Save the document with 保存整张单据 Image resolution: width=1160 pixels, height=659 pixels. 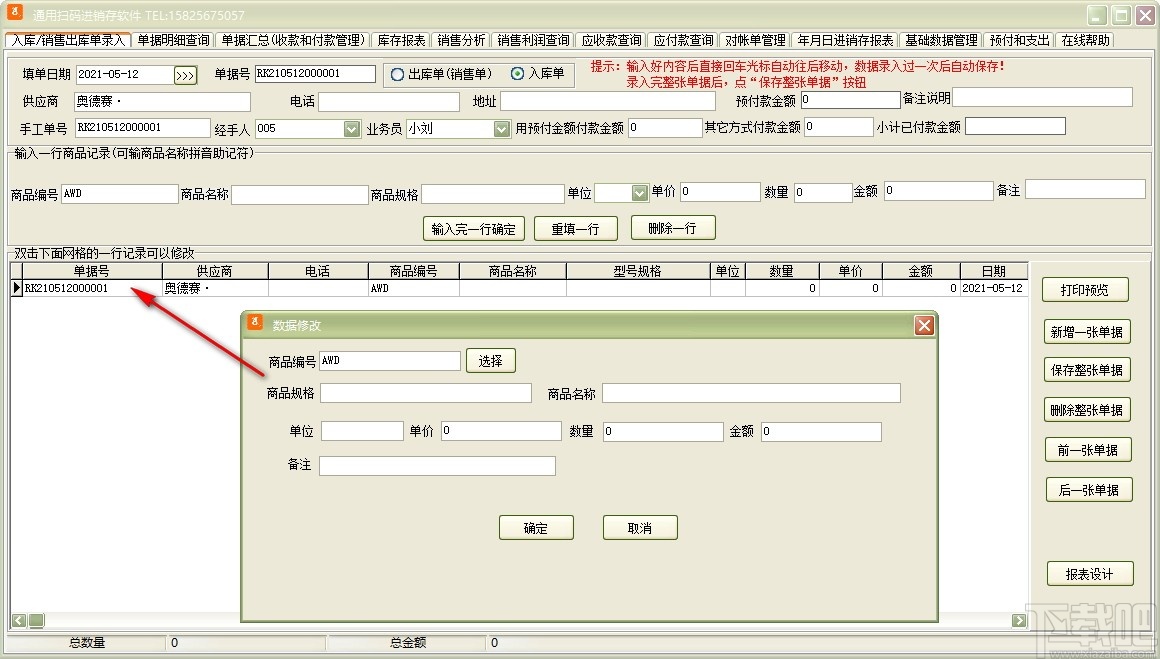point(1087,370)
